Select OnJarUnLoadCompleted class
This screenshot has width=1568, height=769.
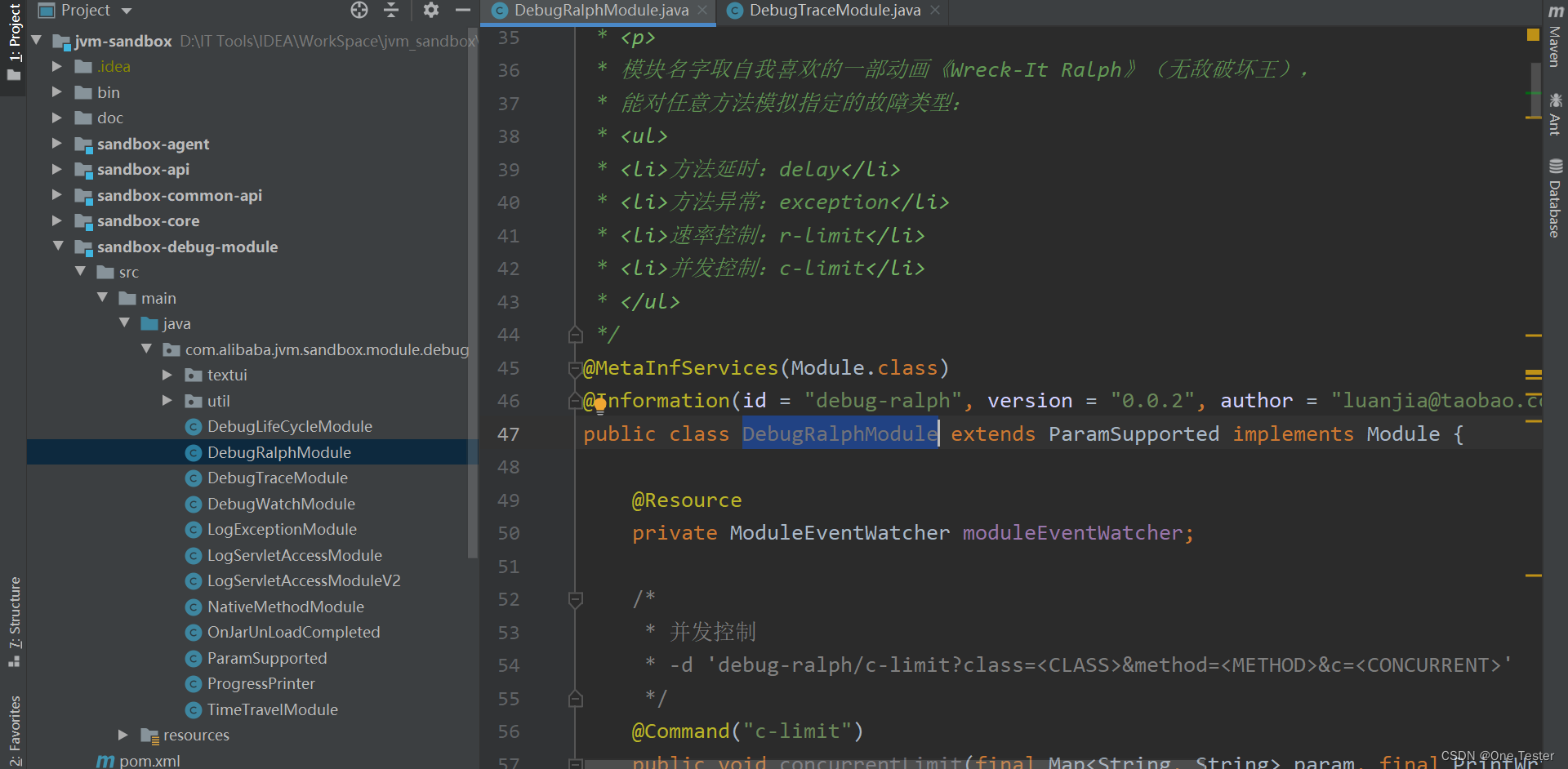tap(293, 632)
